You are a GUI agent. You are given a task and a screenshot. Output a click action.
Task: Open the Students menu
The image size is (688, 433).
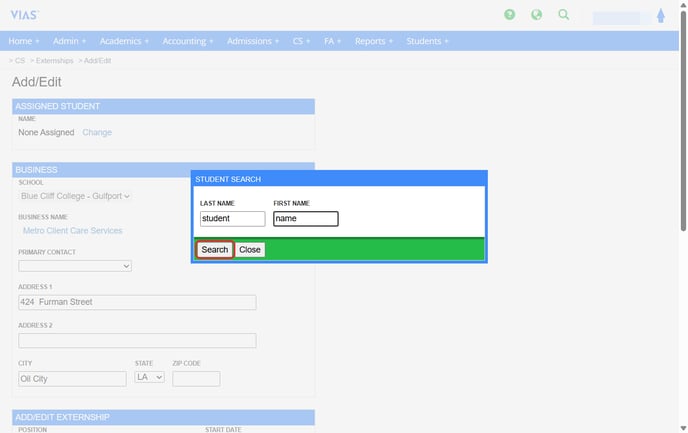point(427,41)
